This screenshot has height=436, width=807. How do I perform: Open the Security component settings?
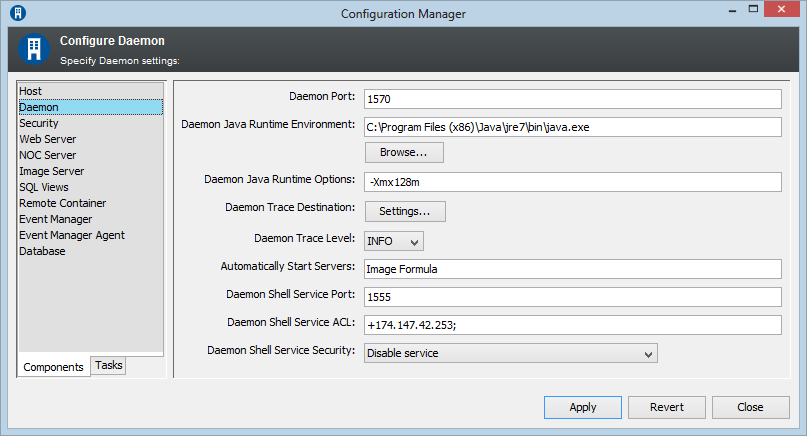click(91, 123)
